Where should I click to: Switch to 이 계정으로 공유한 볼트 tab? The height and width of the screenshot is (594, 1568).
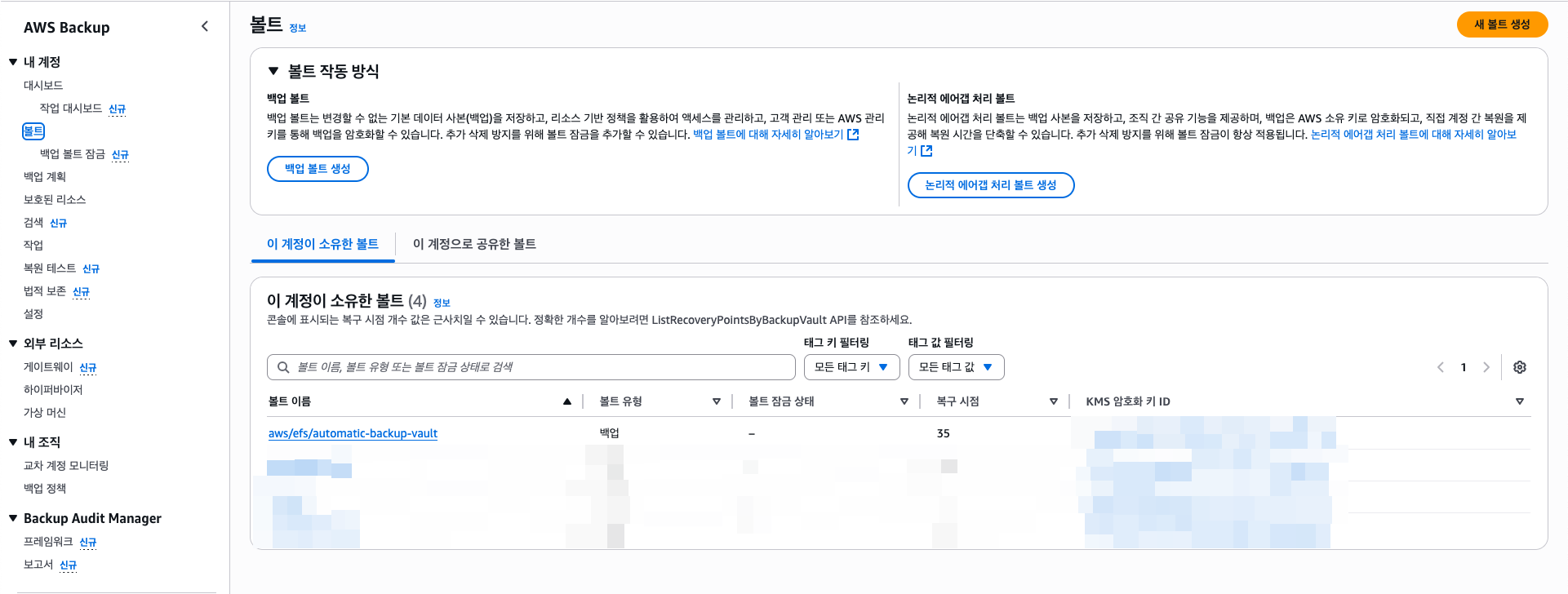tap(474, 244)
